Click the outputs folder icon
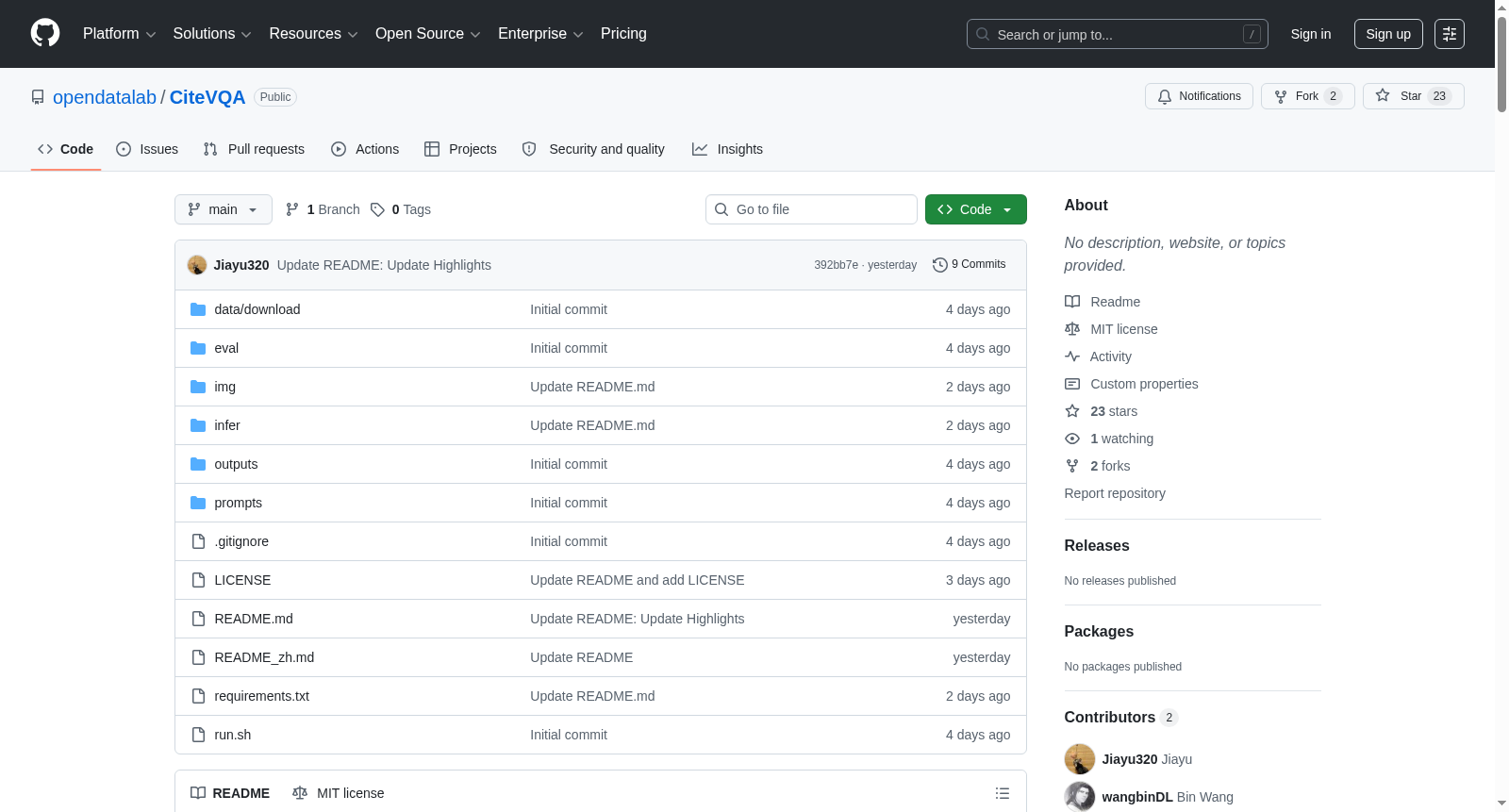The height and width of the screenshot is (812, 1509). pyautogui.click(x=198, y=464)
